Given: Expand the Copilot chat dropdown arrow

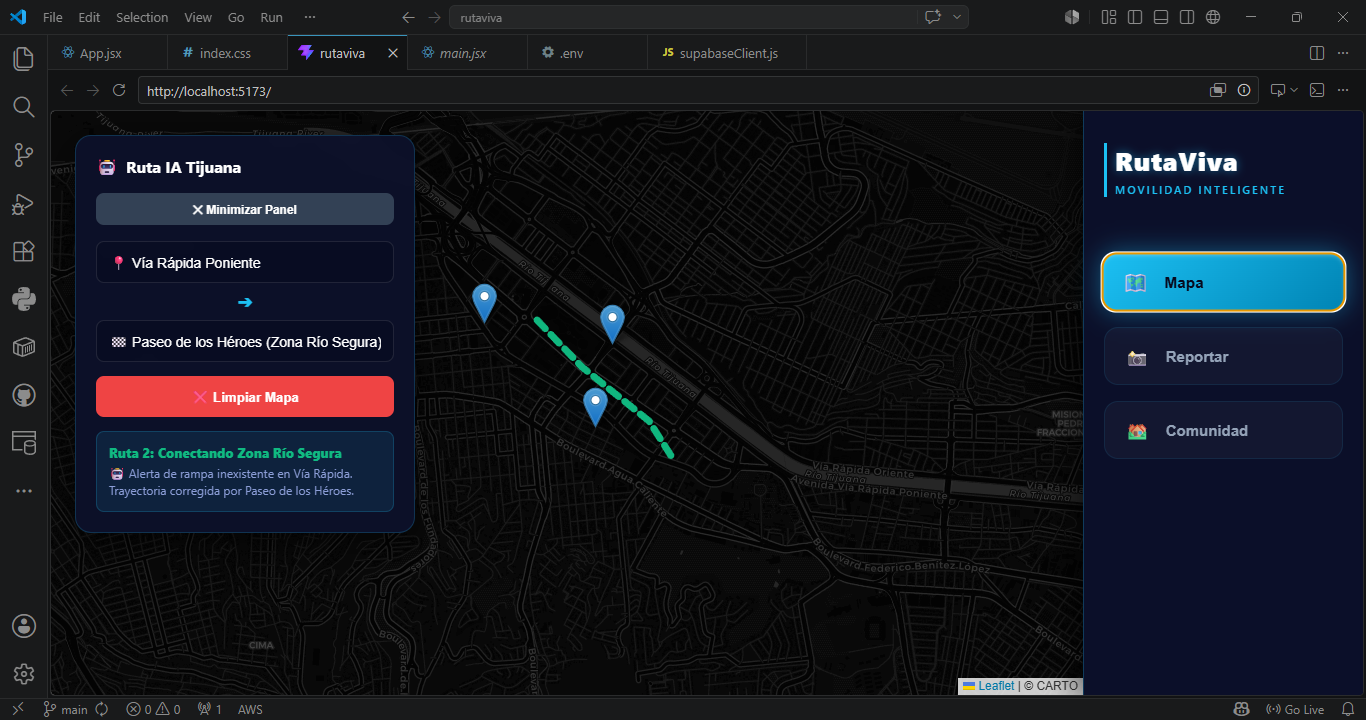Looking at the screenshot, I should pos(957,17).
